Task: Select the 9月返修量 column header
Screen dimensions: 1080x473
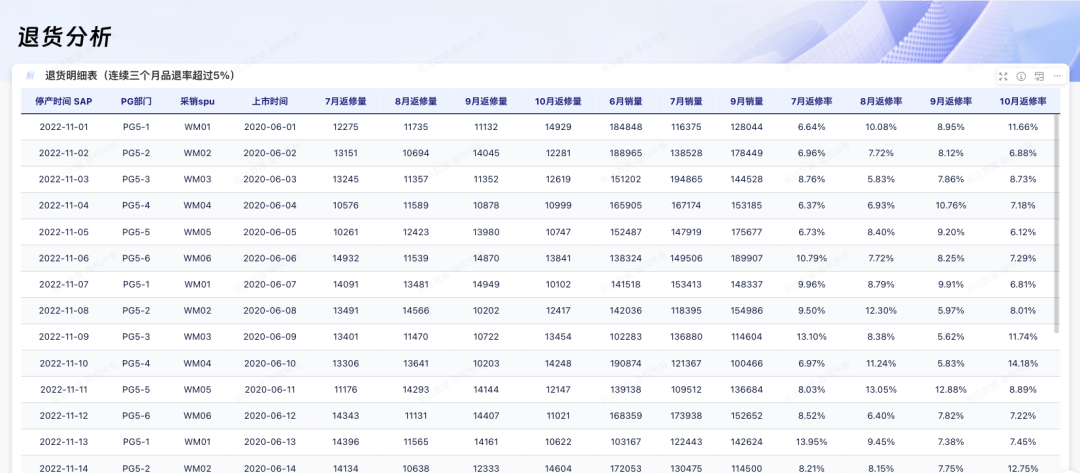Action: (x=486, y=101)
